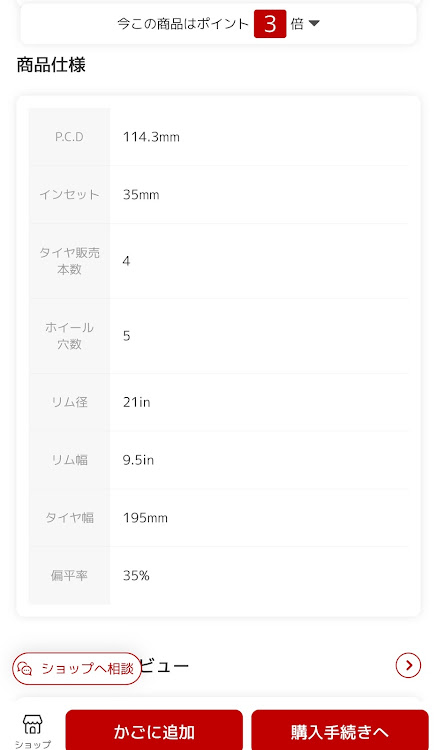Open the レビュー section heading
437x750 pixels.
tap(165, 666)
